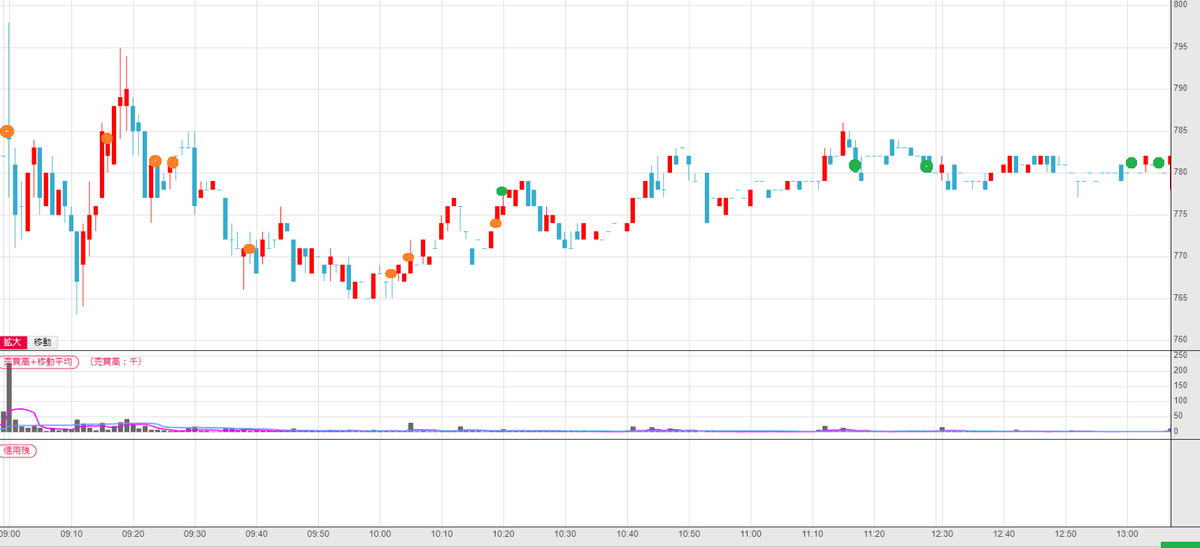
Task: Click the 10:20 time axis label
Action: pyautogui.click(x=504, y=534)
